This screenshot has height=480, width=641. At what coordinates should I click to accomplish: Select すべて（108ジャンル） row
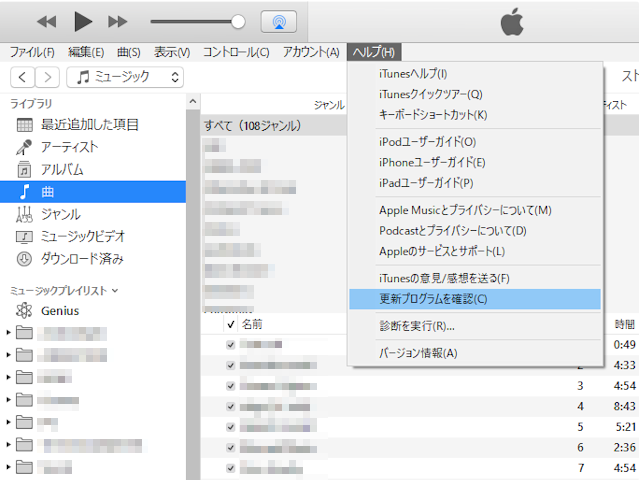tap(274, 126)
